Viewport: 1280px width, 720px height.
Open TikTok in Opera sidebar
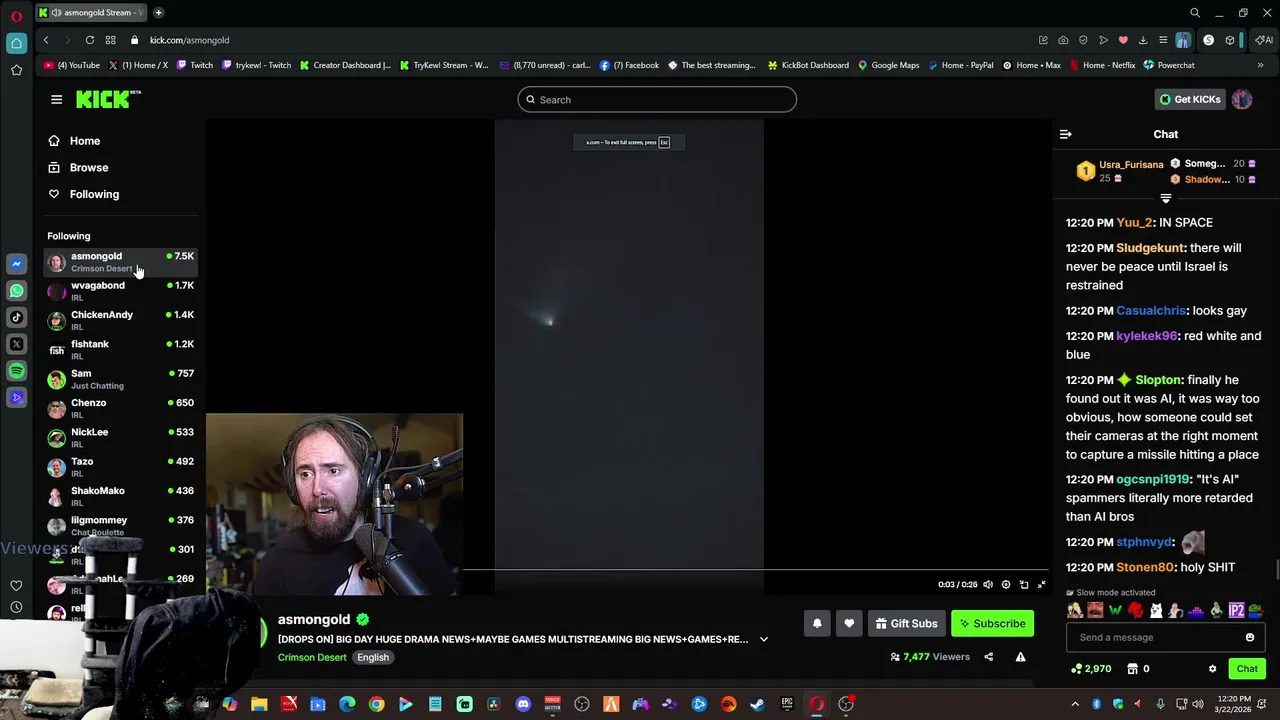coord(16,318)
